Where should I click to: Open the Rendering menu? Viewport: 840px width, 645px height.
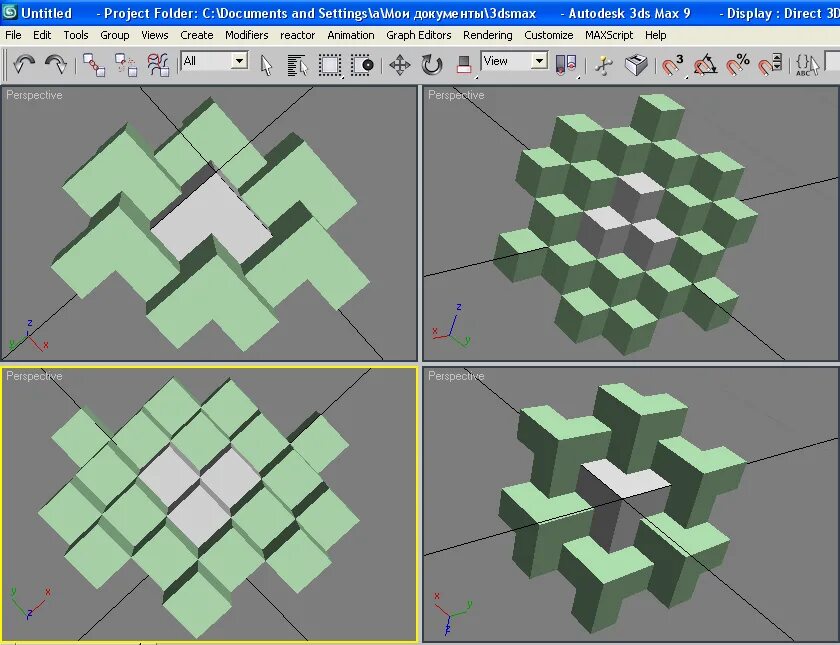pyautogui.click(x=488, y=35)
